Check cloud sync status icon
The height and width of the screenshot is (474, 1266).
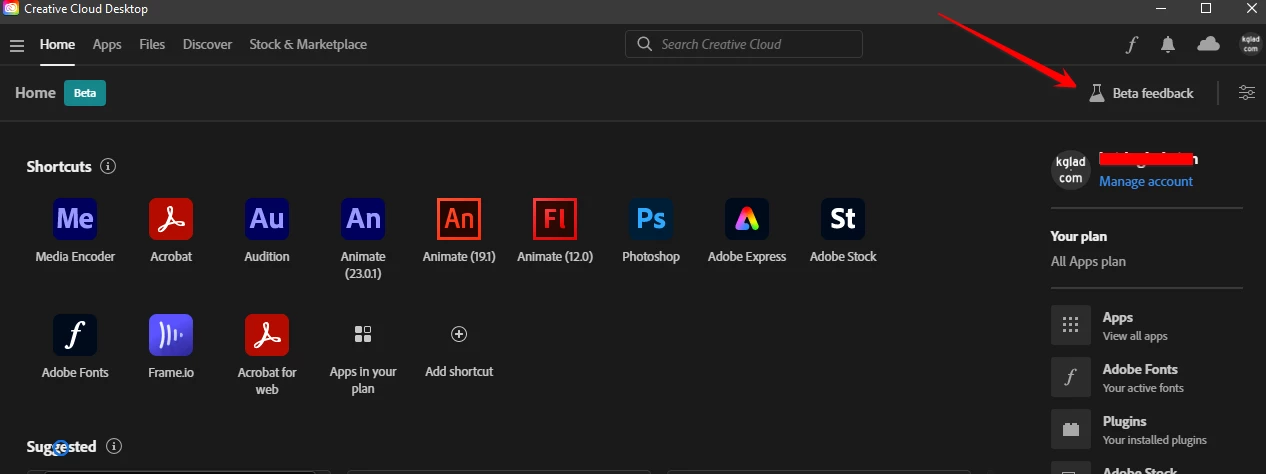click(1209, 44)
